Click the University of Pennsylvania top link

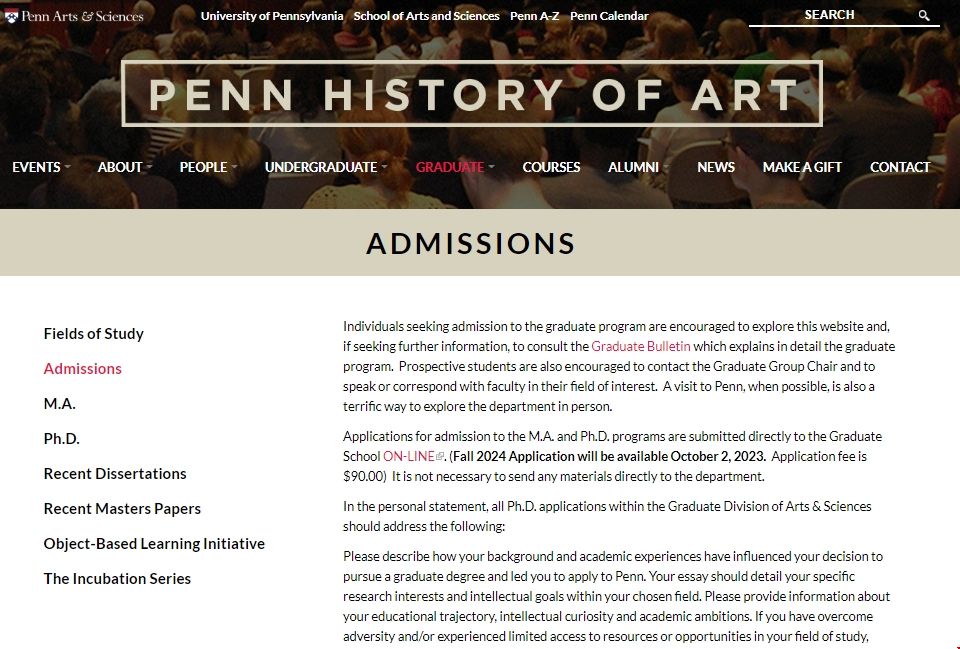272,16
